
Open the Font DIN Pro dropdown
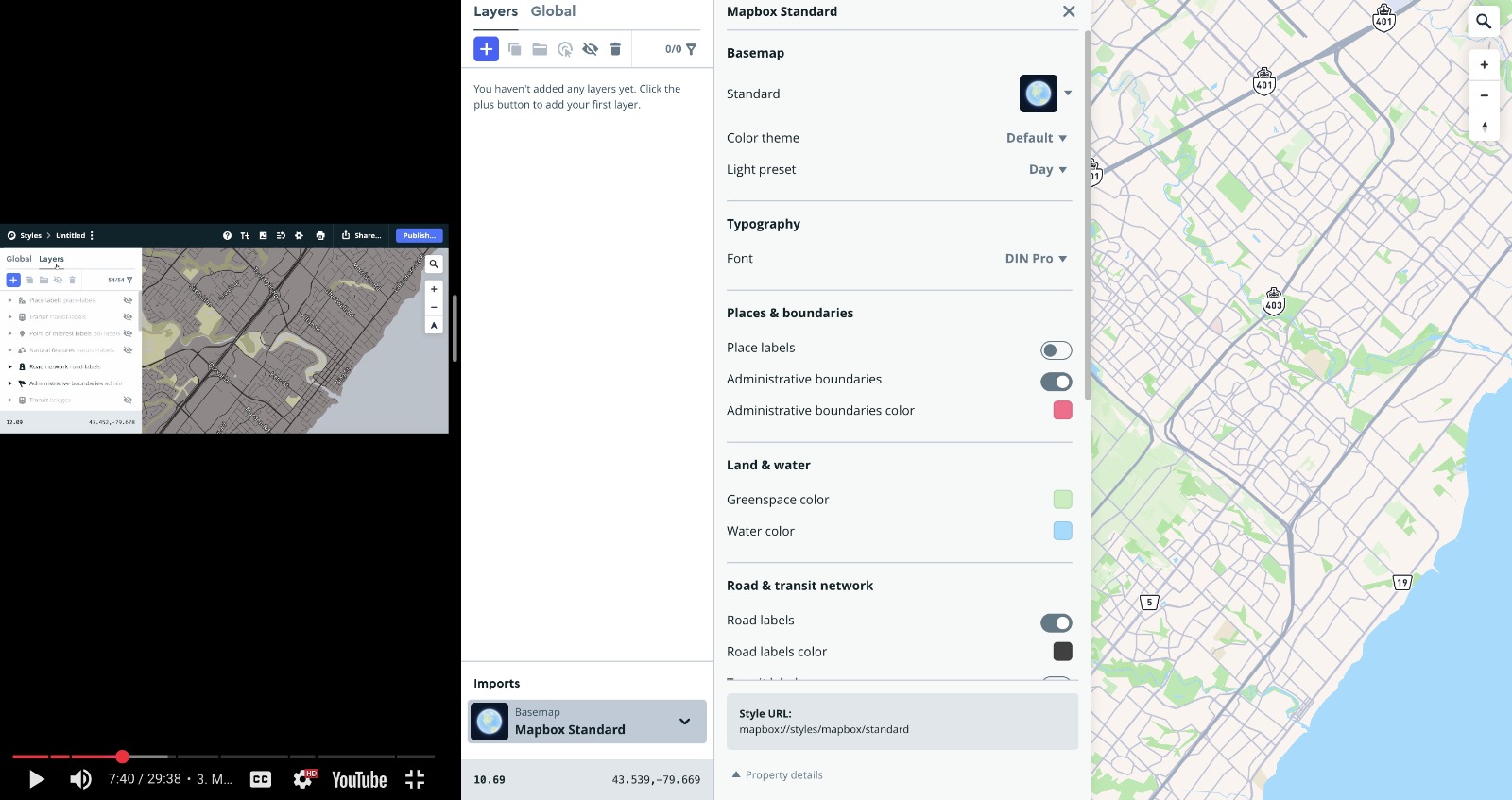pyautogui.click(x=1036, y=259)
